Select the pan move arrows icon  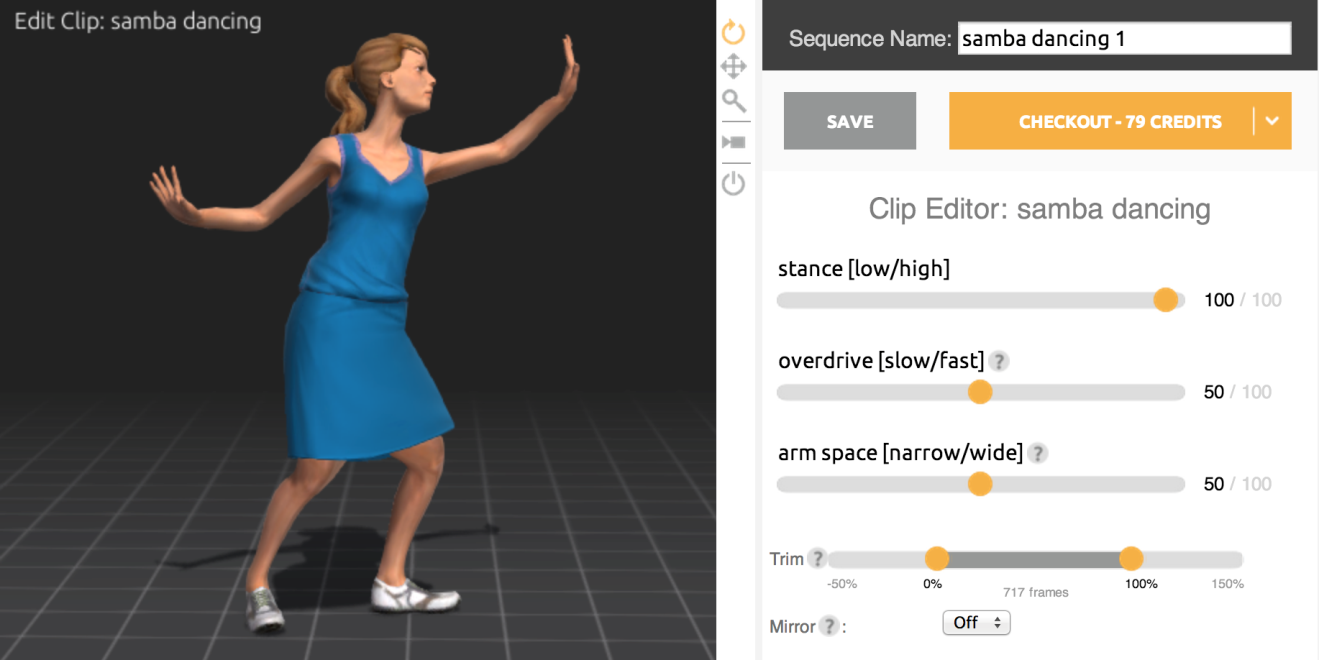click(734, 67)
